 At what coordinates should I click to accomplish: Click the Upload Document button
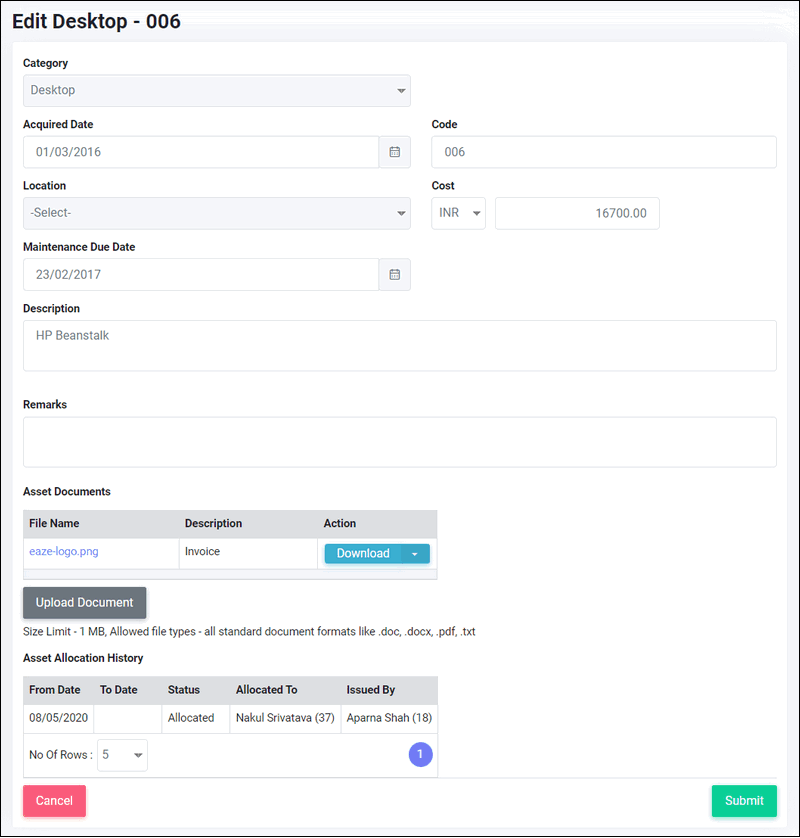tap(84, 603)
